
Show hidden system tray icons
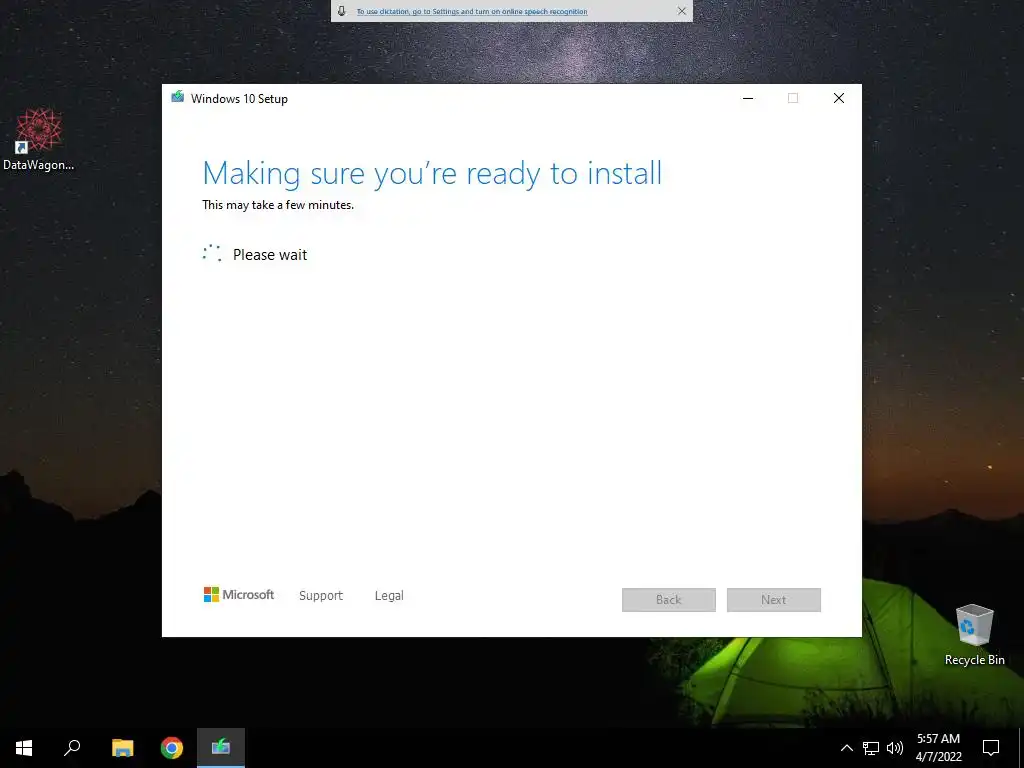pyautogui.click(x=846, y=748)
